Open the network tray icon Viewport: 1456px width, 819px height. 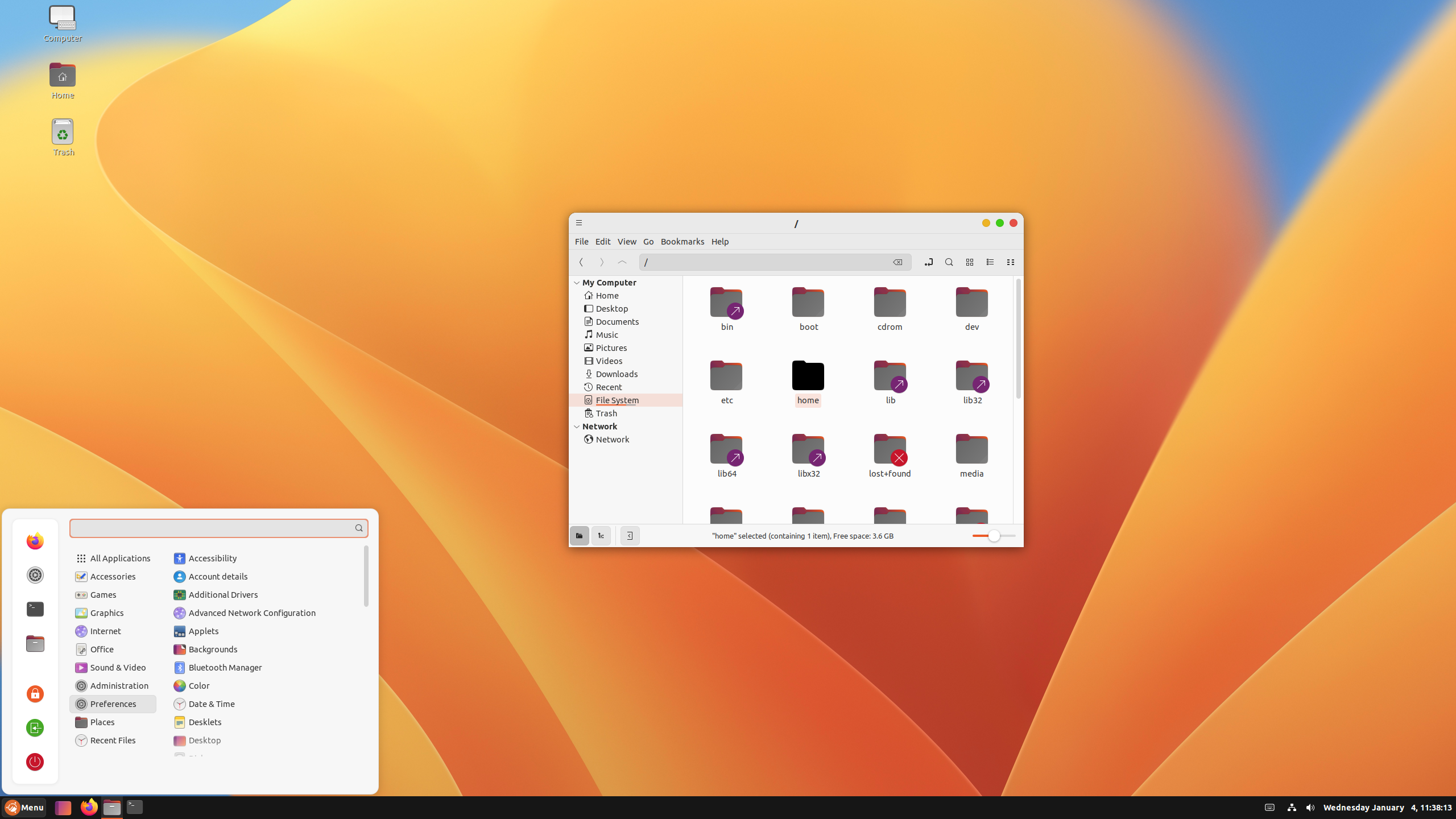point(1292,808)
